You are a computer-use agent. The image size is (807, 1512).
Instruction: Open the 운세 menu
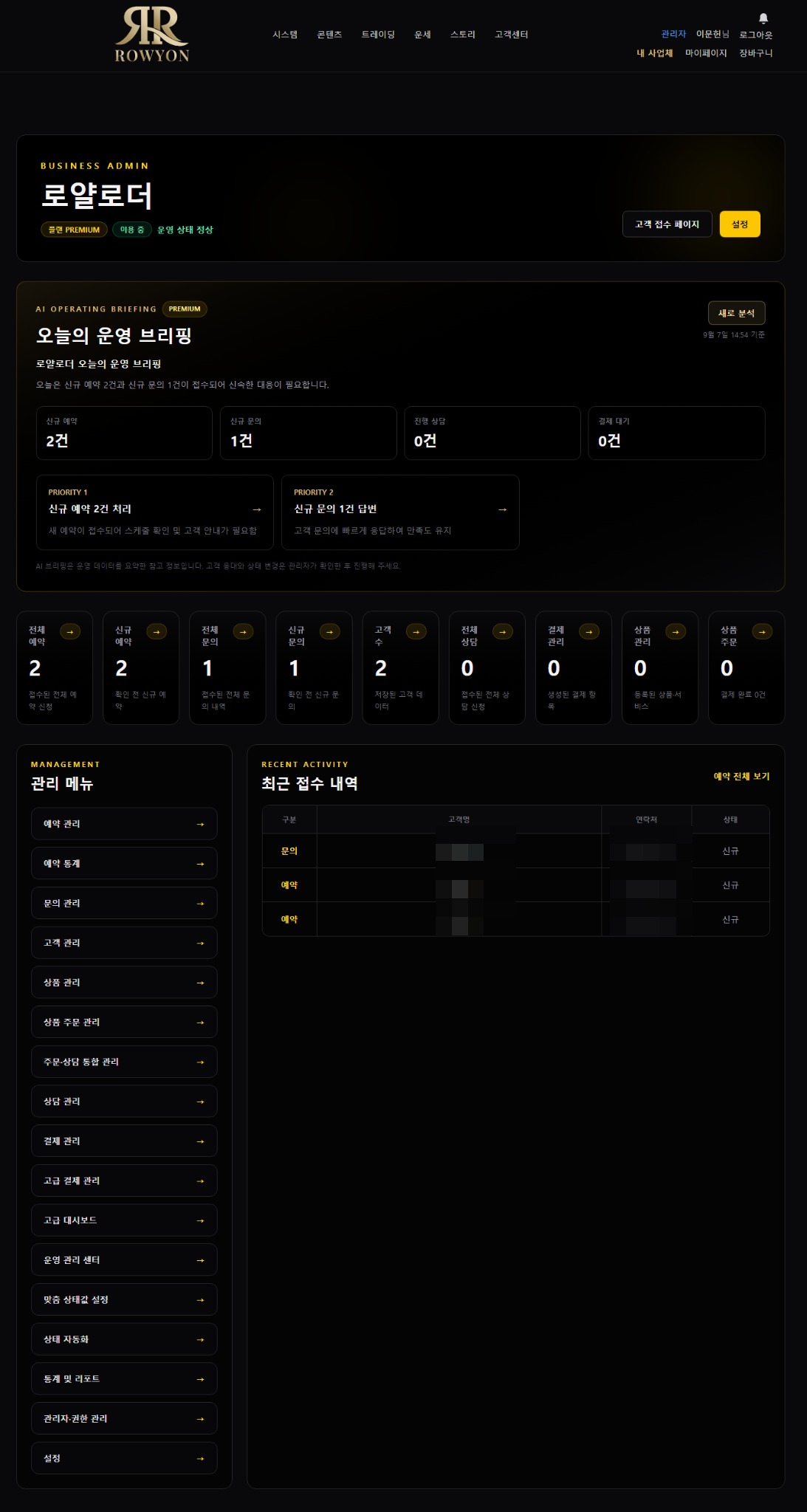(x=422, y=35)
